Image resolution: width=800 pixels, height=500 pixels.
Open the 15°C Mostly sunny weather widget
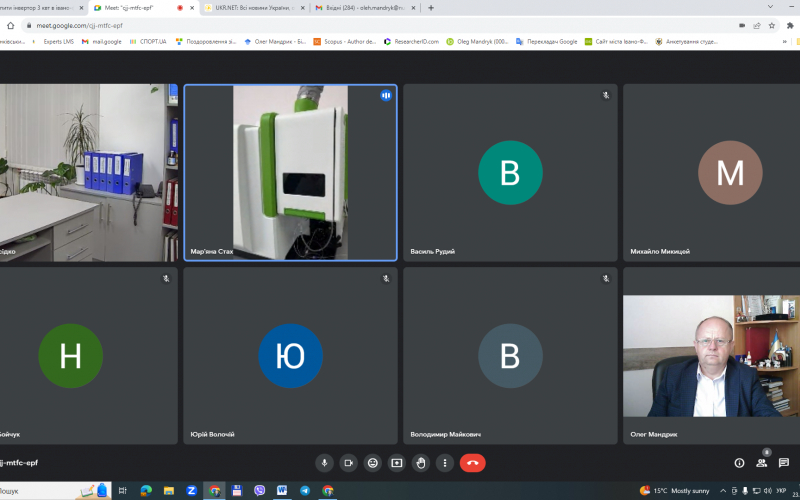point(674,491)
